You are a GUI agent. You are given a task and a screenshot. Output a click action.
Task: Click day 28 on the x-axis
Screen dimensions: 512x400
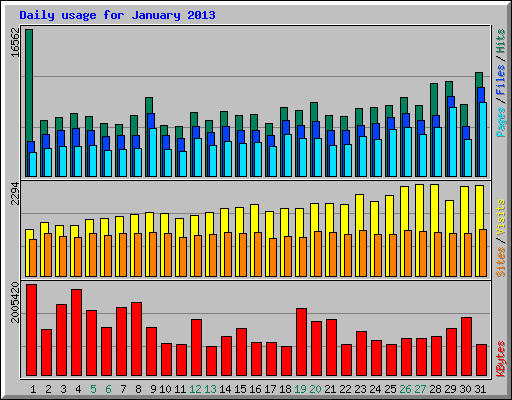pos(435,389)
